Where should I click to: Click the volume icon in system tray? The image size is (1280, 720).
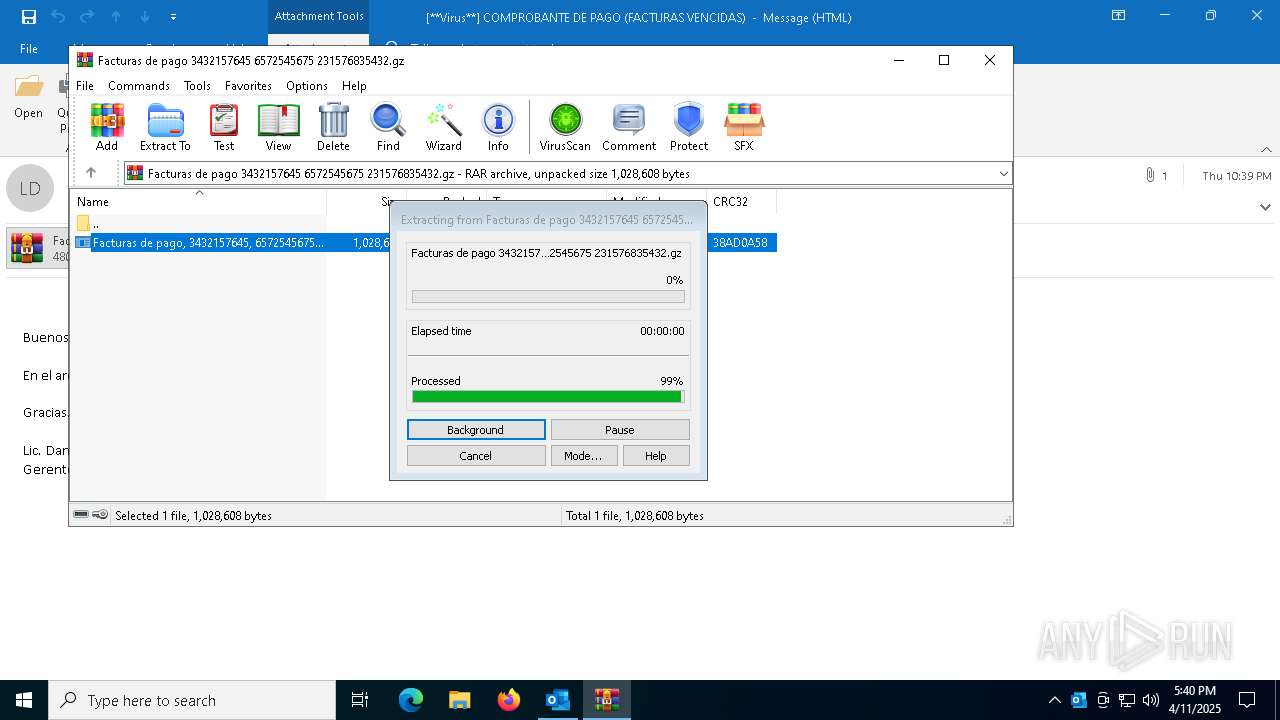click(1151, 700)
